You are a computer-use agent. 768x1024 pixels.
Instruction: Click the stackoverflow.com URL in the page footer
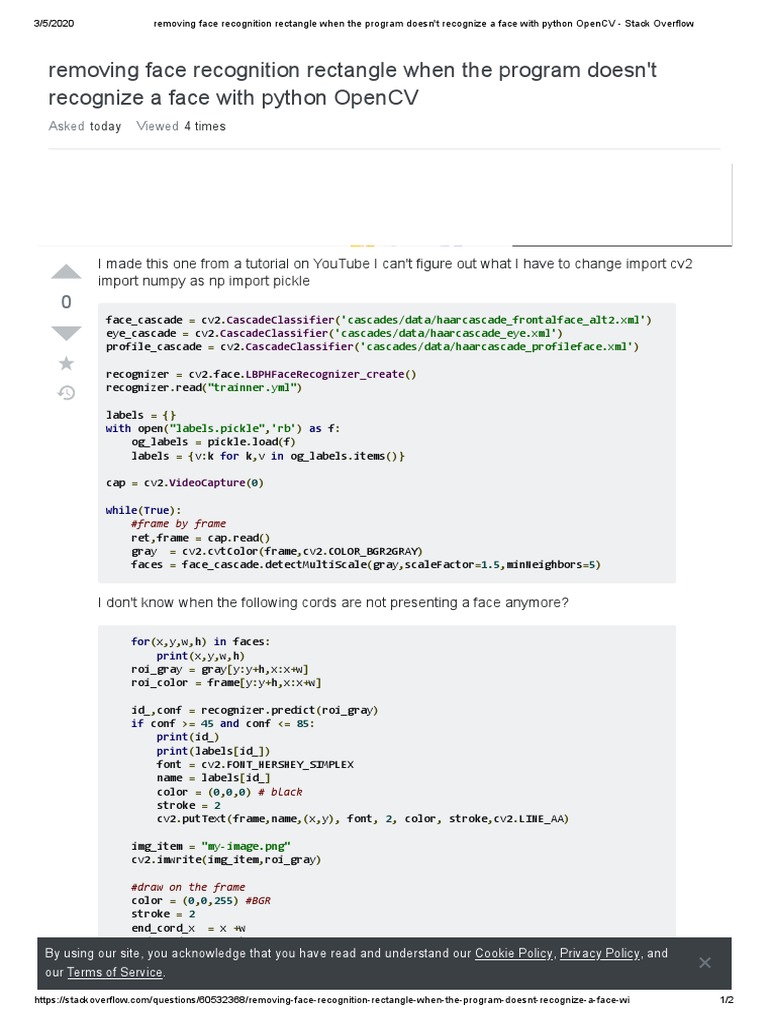(x=332, y=1000)
